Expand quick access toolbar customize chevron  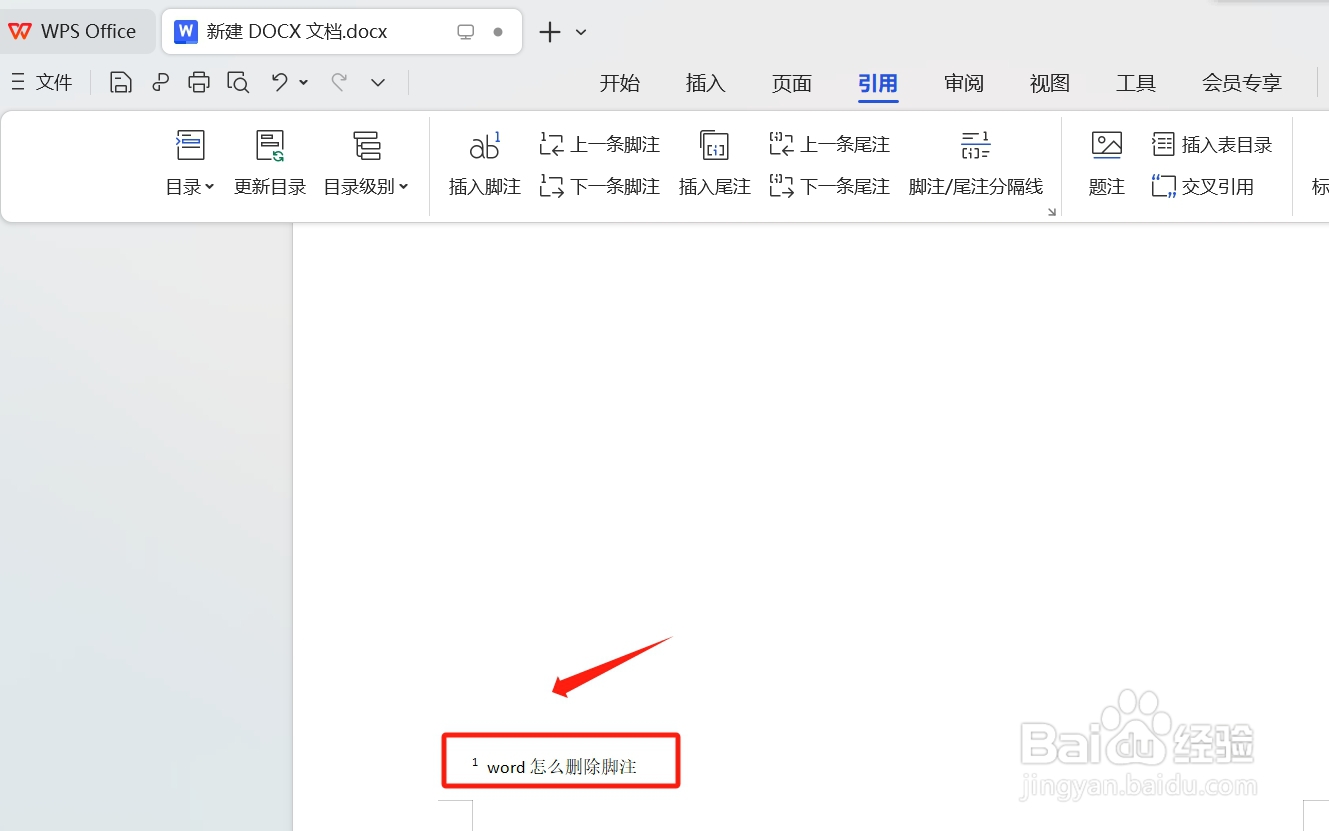[x=378, y=82]
